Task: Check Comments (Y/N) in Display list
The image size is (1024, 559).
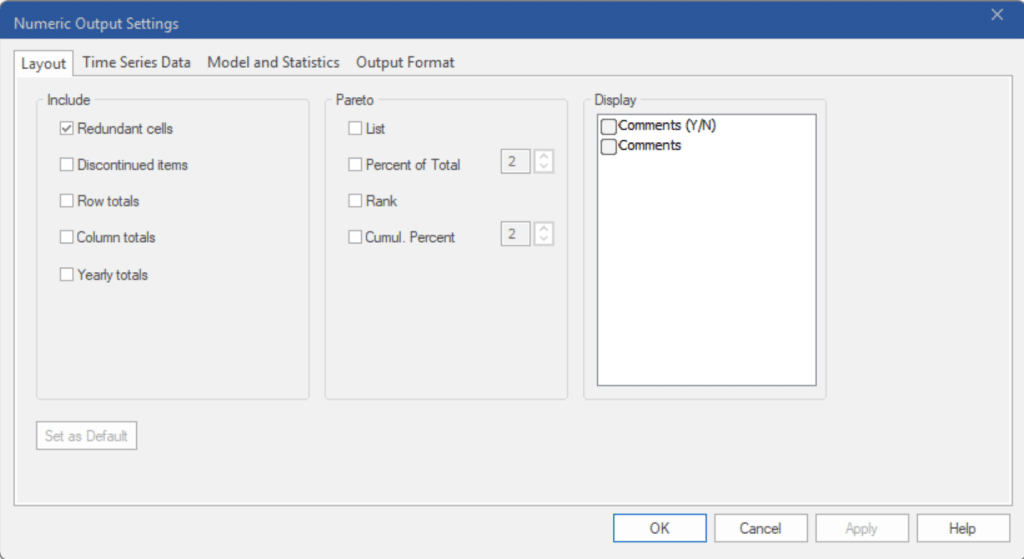Action: 608,127
